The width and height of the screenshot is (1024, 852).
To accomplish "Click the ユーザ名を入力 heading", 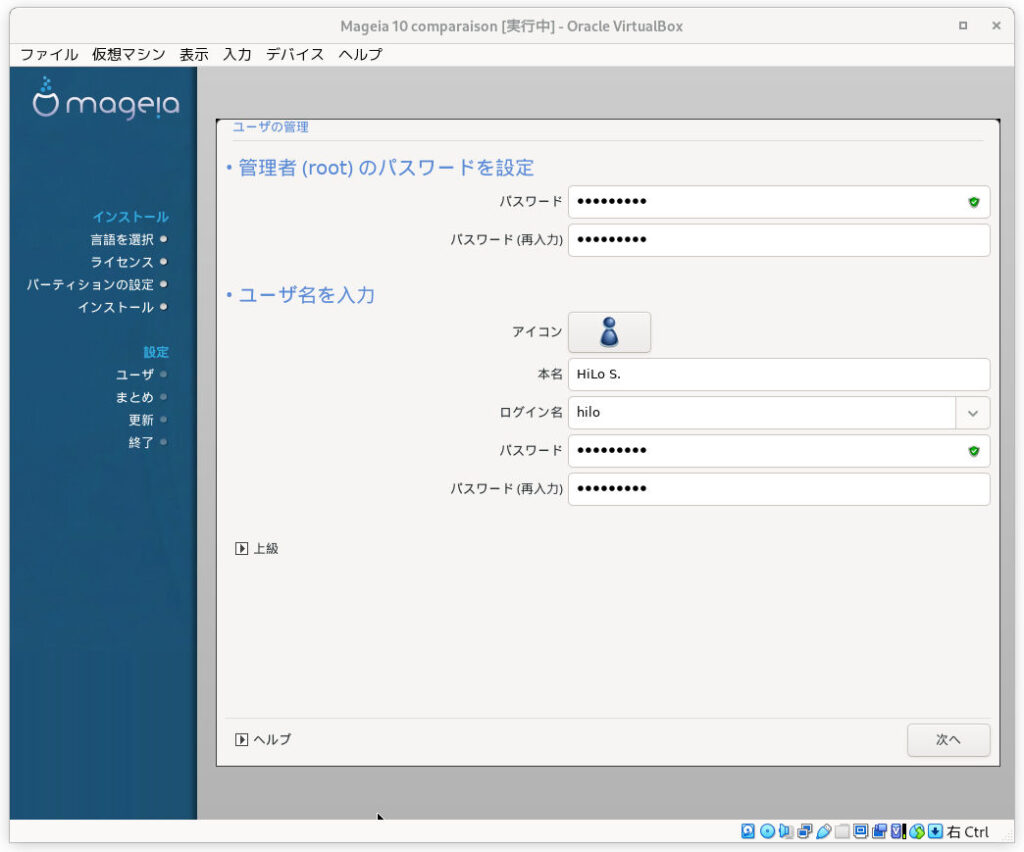I will point(306,295).
